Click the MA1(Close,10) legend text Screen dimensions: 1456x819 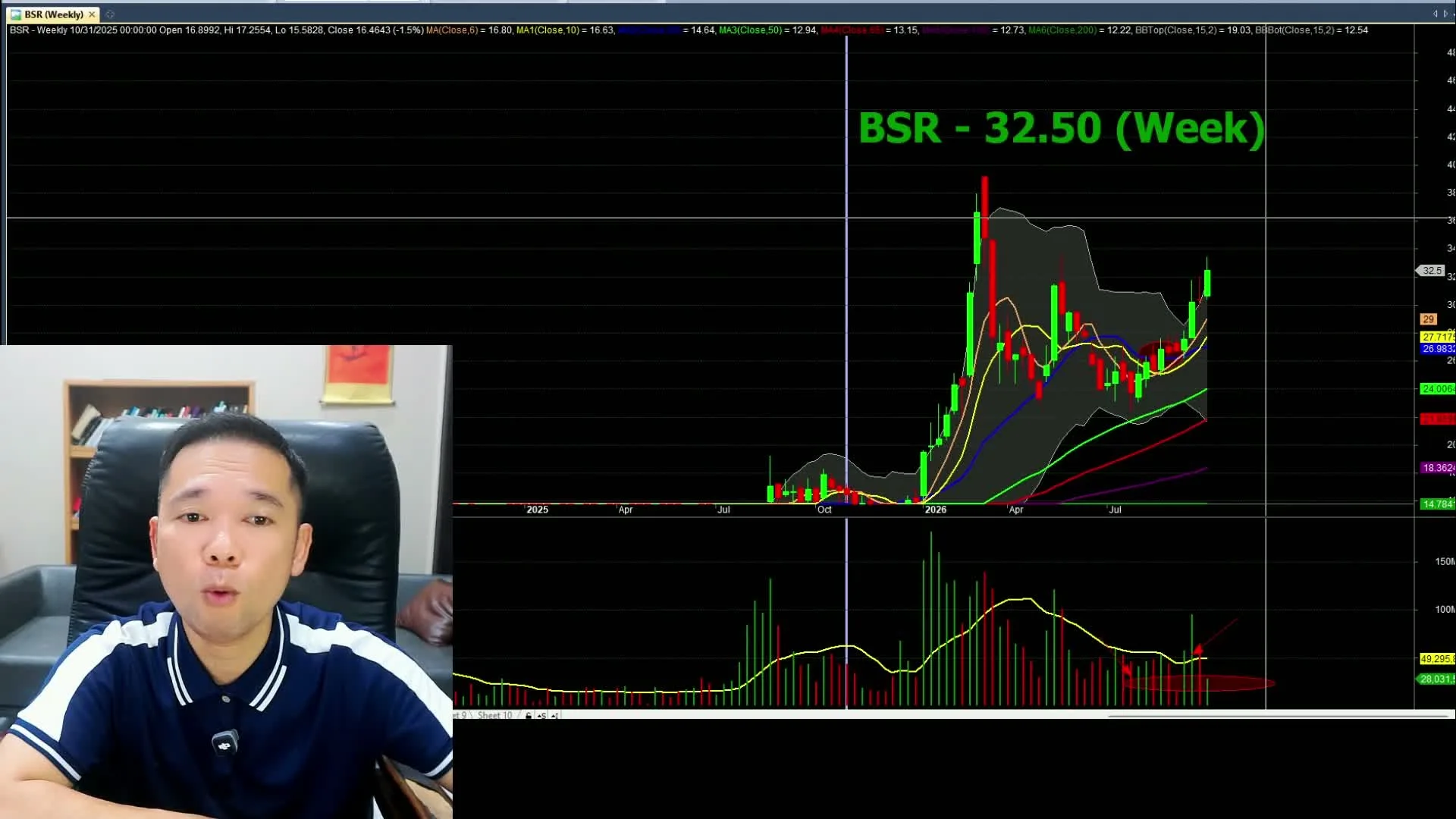coord(548,30)
